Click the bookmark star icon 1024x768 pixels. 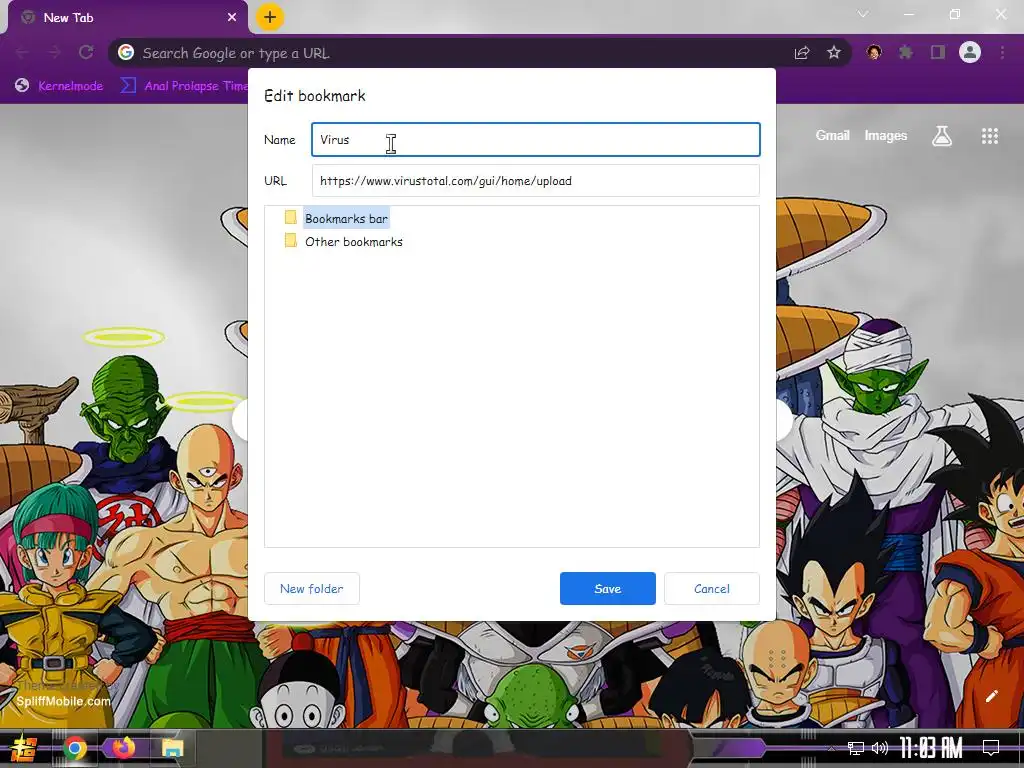(834, 52)
